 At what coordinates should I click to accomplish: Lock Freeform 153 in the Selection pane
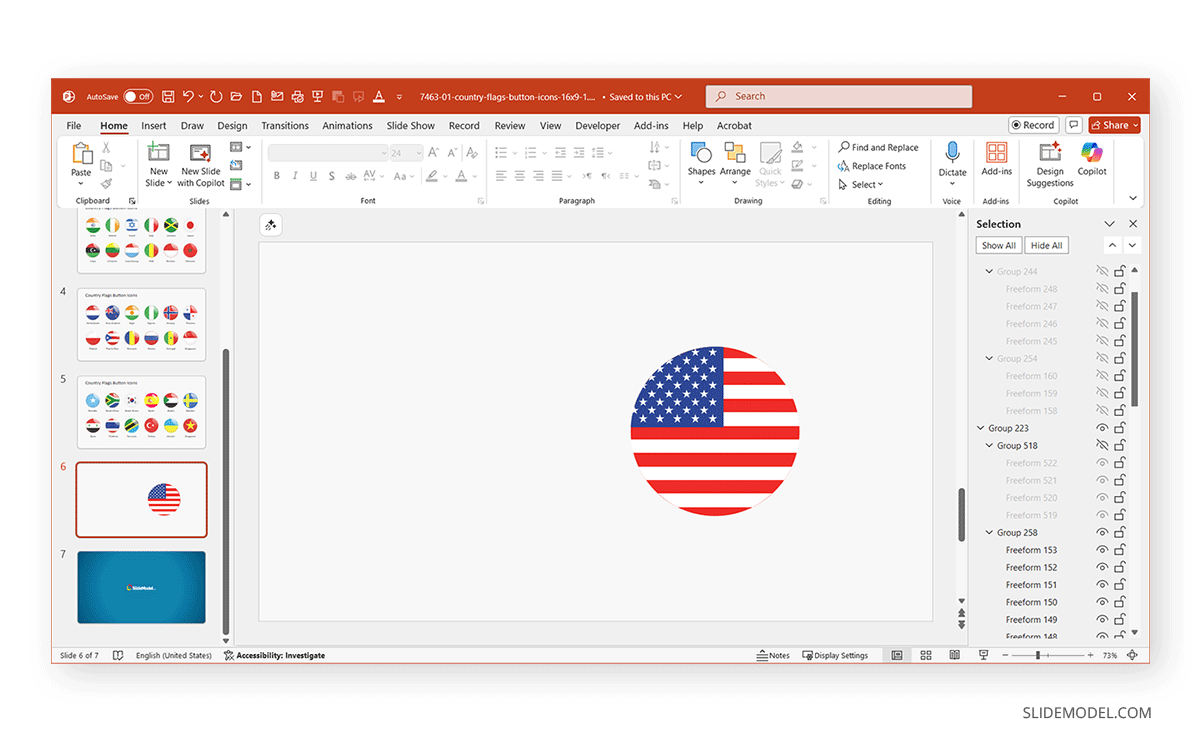coord(1118,549)
